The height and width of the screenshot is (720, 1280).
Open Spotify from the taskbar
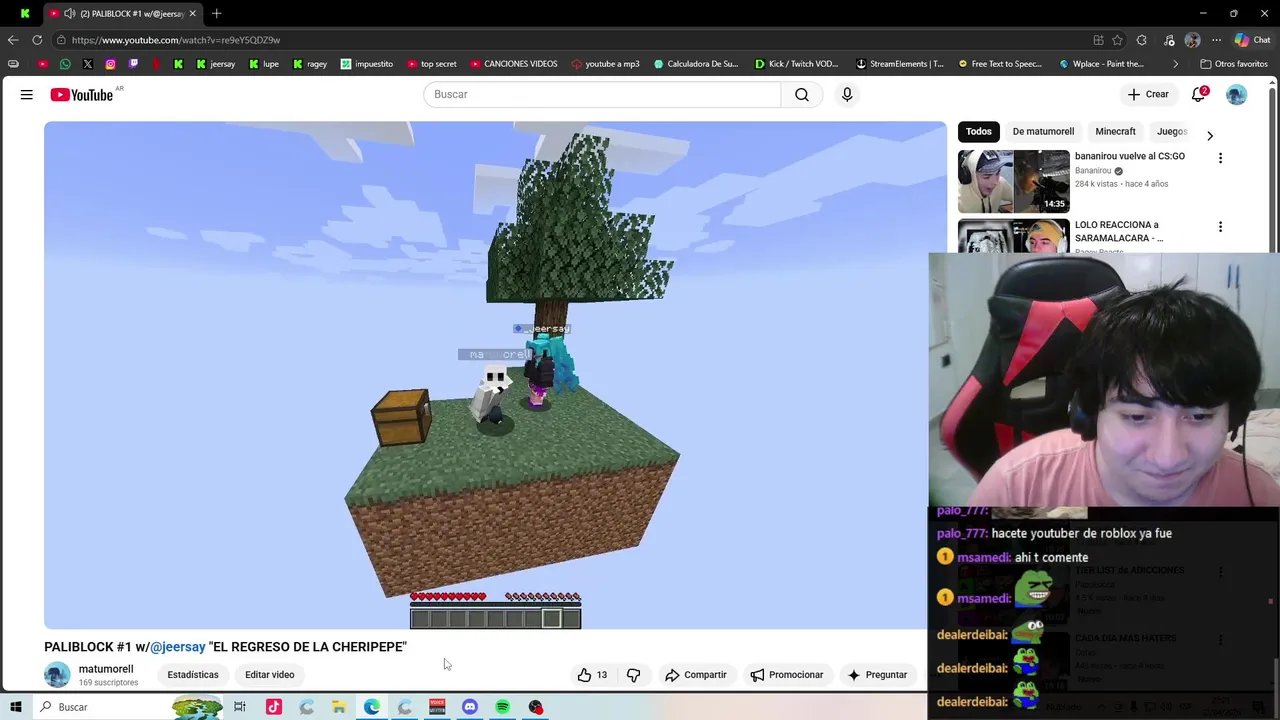click(503, 707)
